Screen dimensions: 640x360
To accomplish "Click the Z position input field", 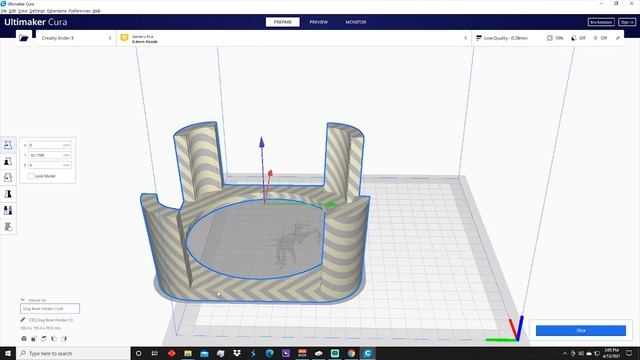I will (50, 165).
